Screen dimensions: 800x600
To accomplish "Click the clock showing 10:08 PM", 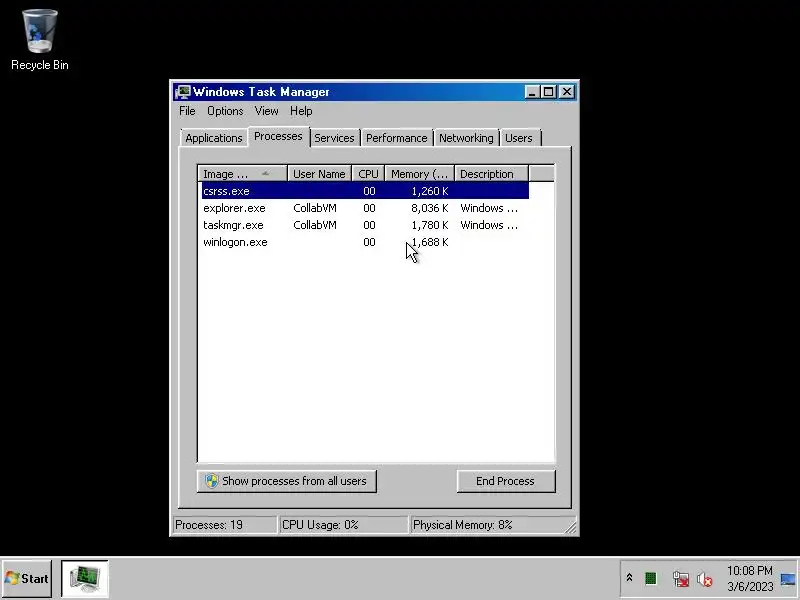I will click(749, 570).
